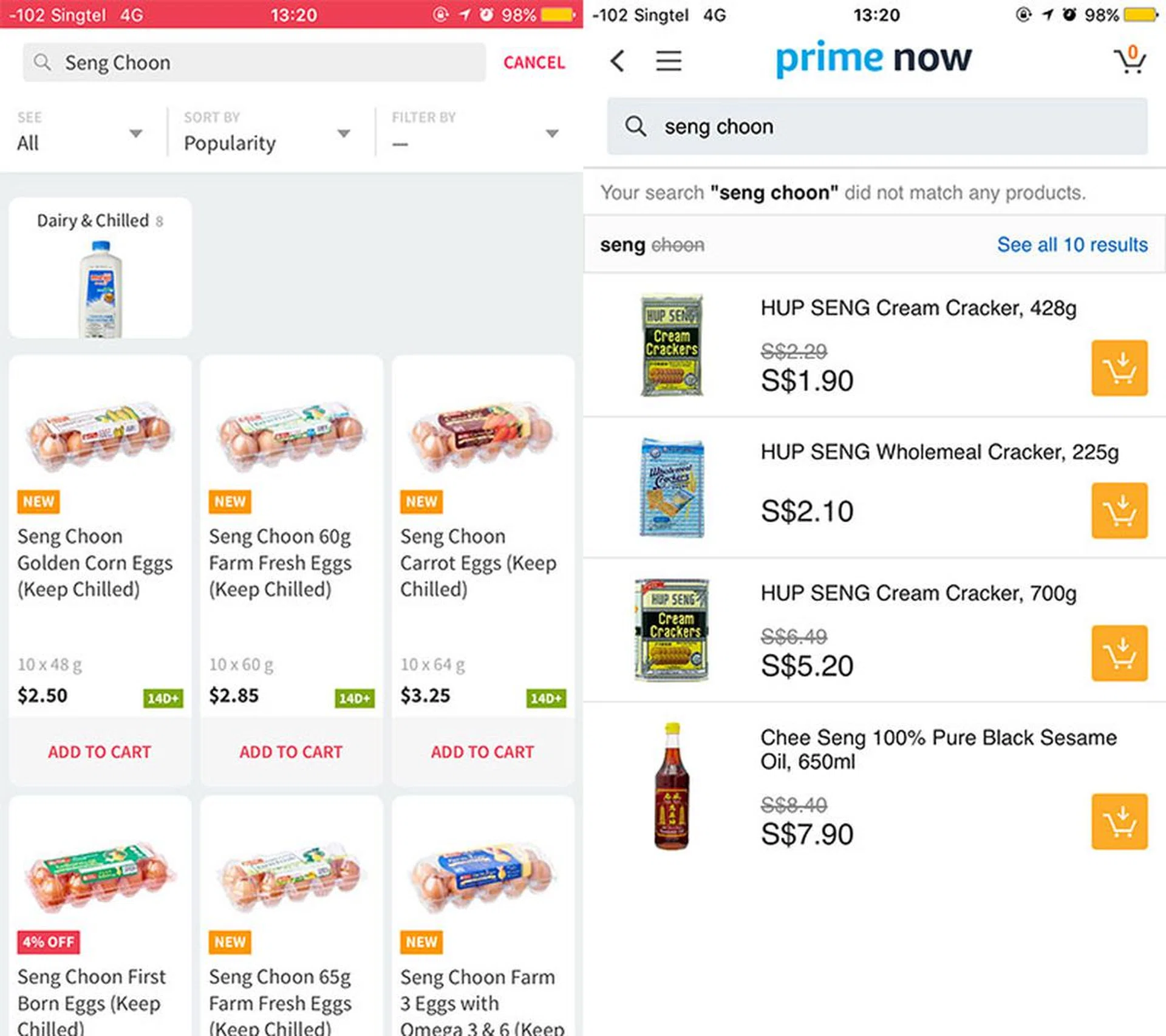Open the Sort By Popularity dropdown
The height and width of the screenshot is (1036, 1166).
coord(267,134)
